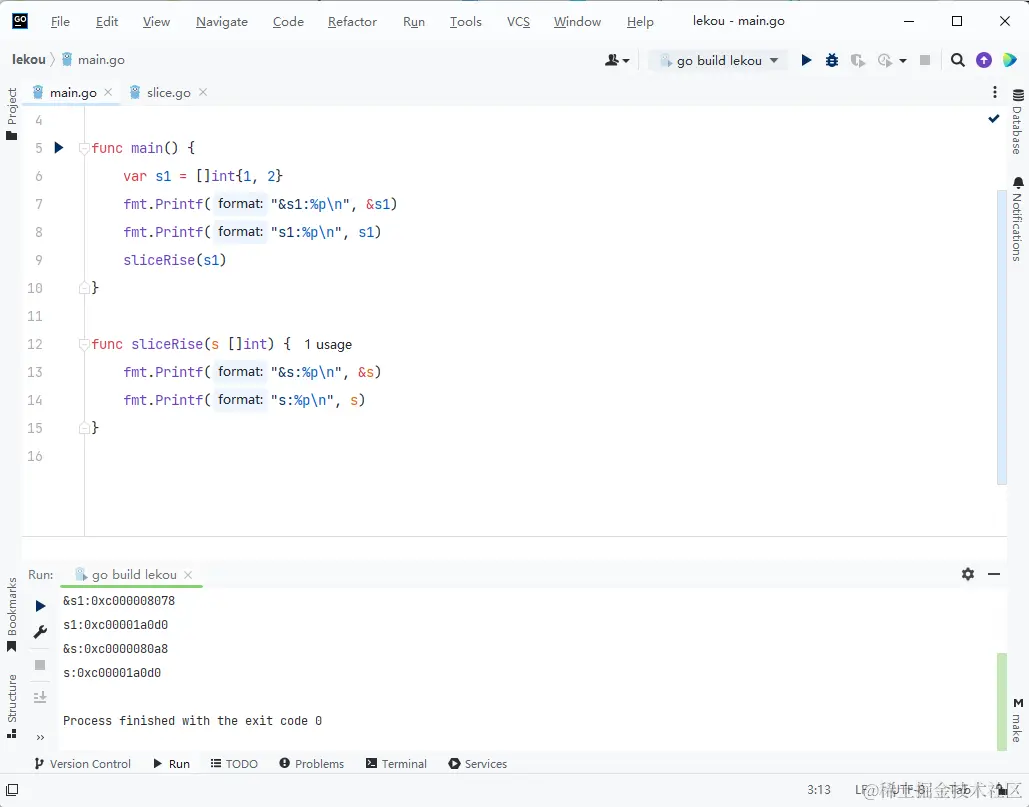The width and height of the screenshot is (1029, 807).
Task: Open the Navigate menu
Action: [222, 22]
